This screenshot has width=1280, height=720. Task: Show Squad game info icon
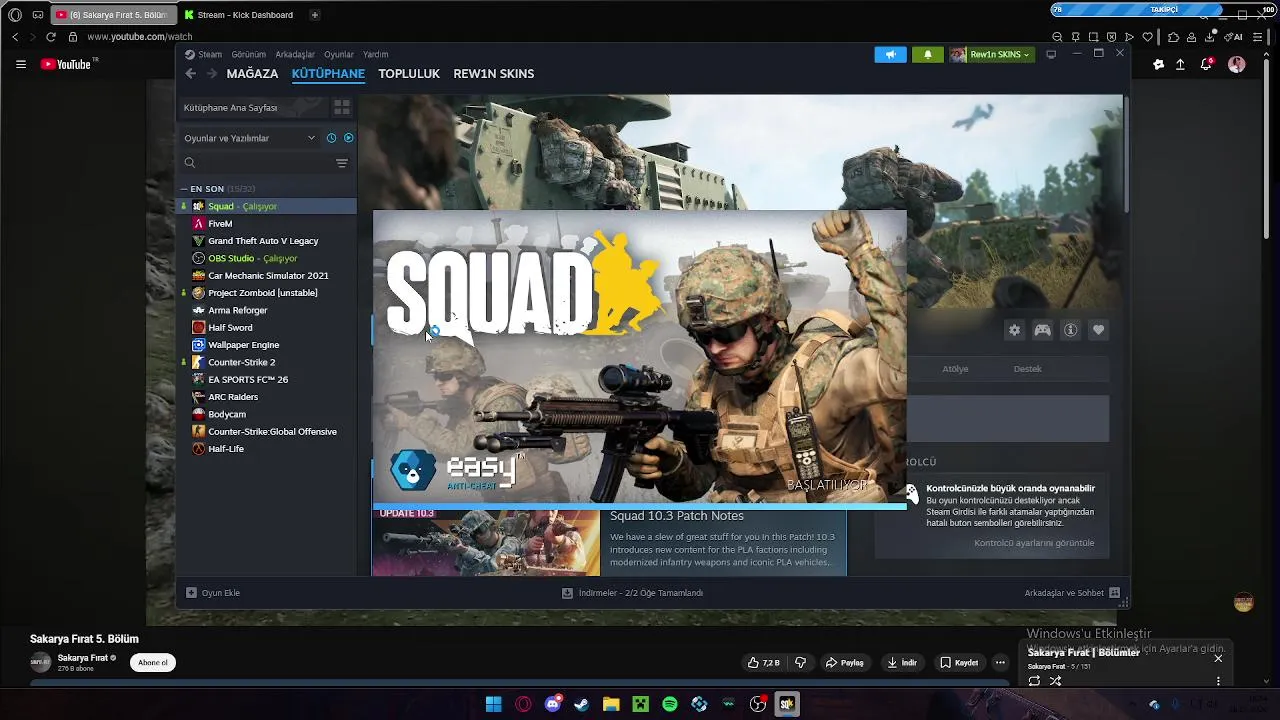point(1070,330)
